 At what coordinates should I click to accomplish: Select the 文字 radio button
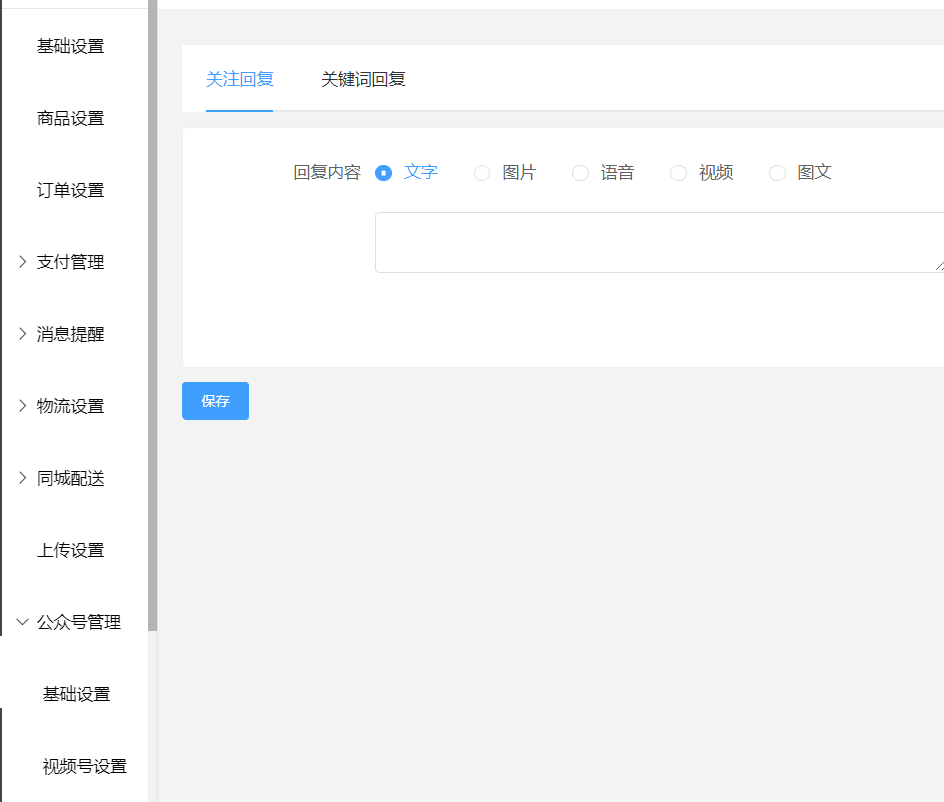point(384,173)
